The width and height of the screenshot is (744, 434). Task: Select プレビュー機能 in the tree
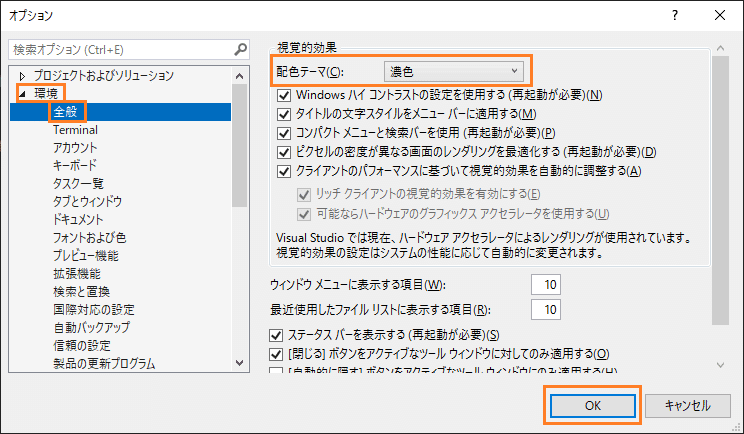click(x=85, y=256)
